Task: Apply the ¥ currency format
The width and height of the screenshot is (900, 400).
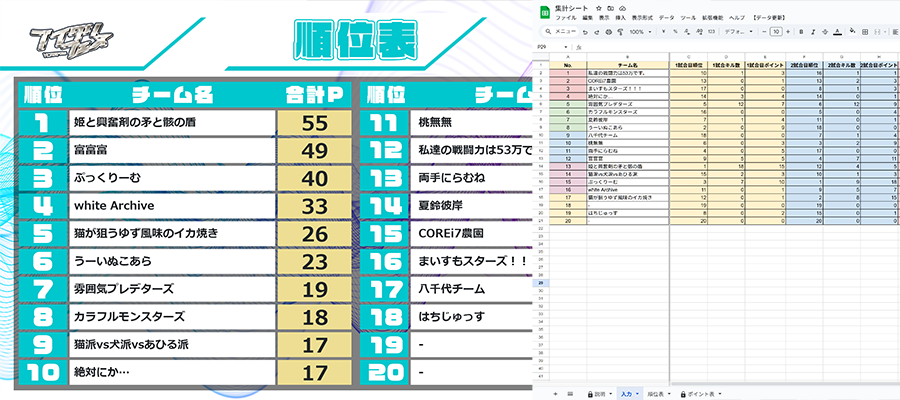Action: coord(664,32)
